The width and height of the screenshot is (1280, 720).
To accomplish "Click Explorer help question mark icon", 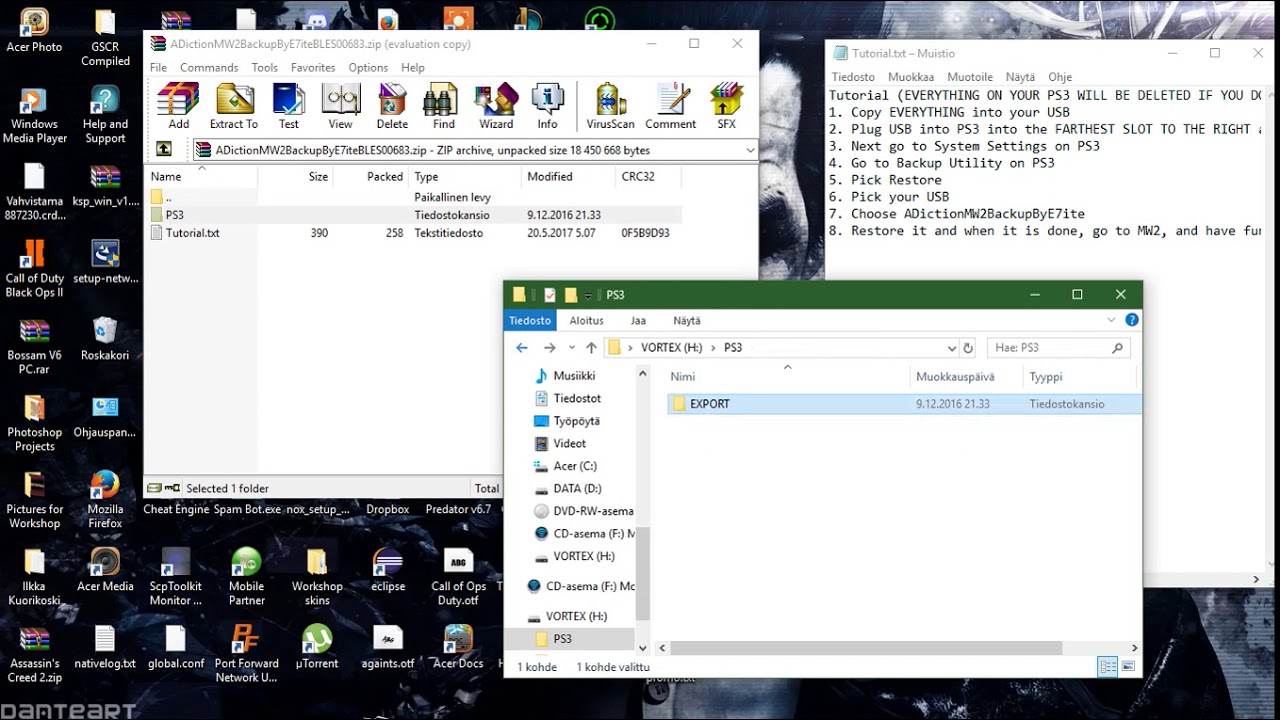I will click(1132, 320).
